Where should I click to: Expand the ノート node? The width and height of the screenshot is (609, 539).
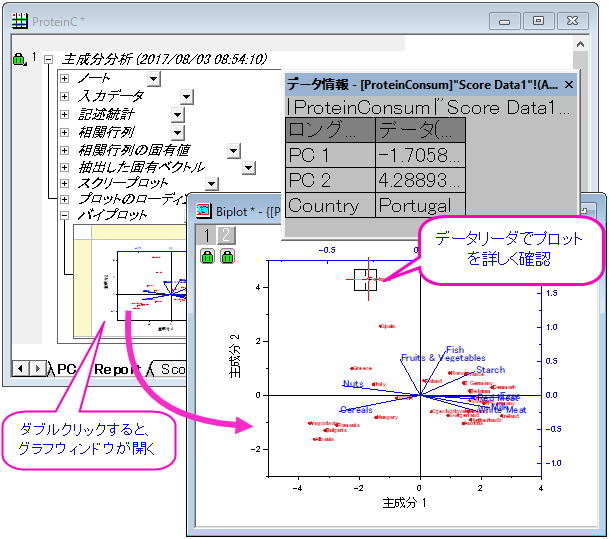64,78
